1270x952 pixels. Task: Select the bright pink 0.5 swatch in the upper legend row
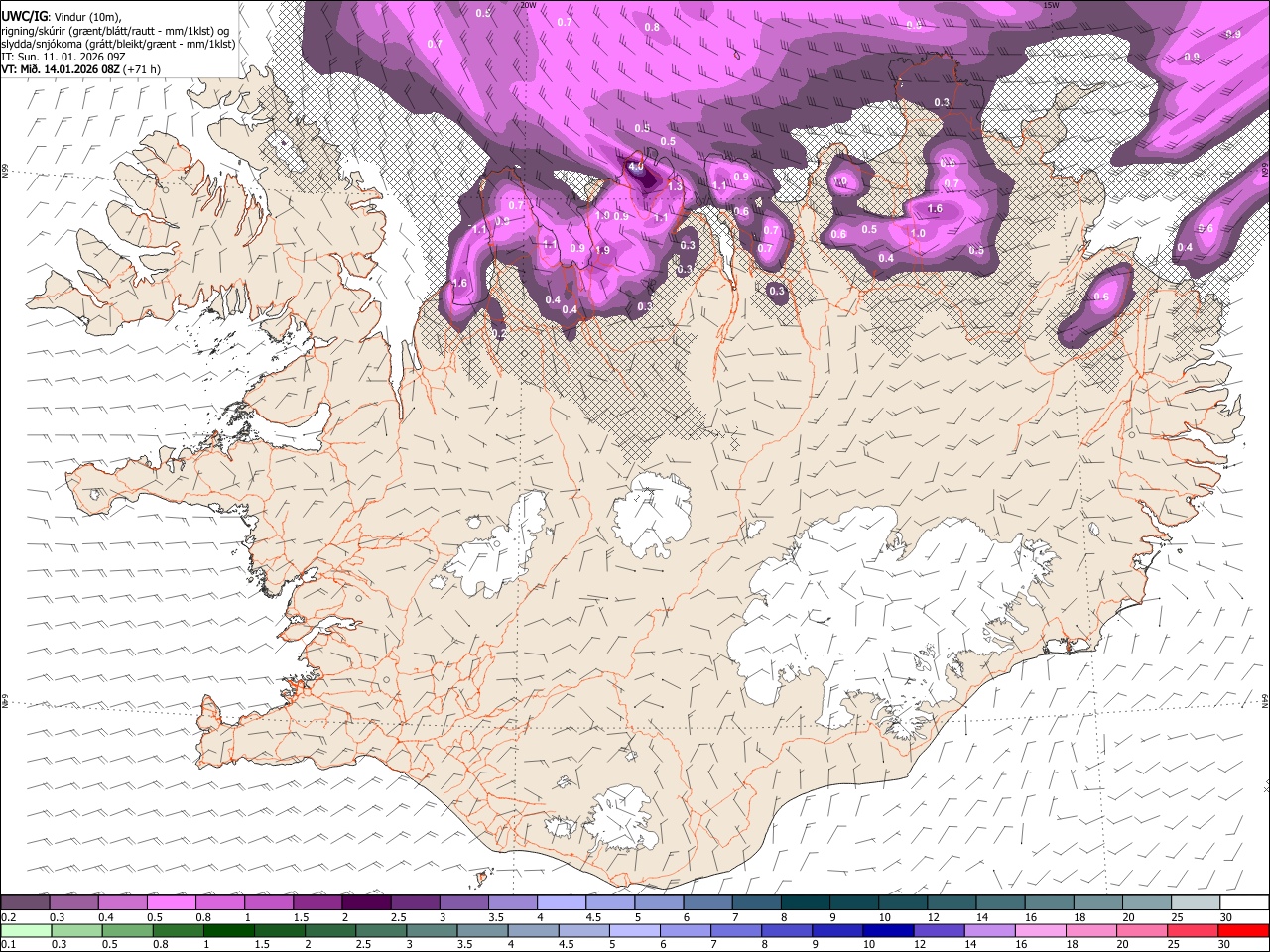click(171, 902)
